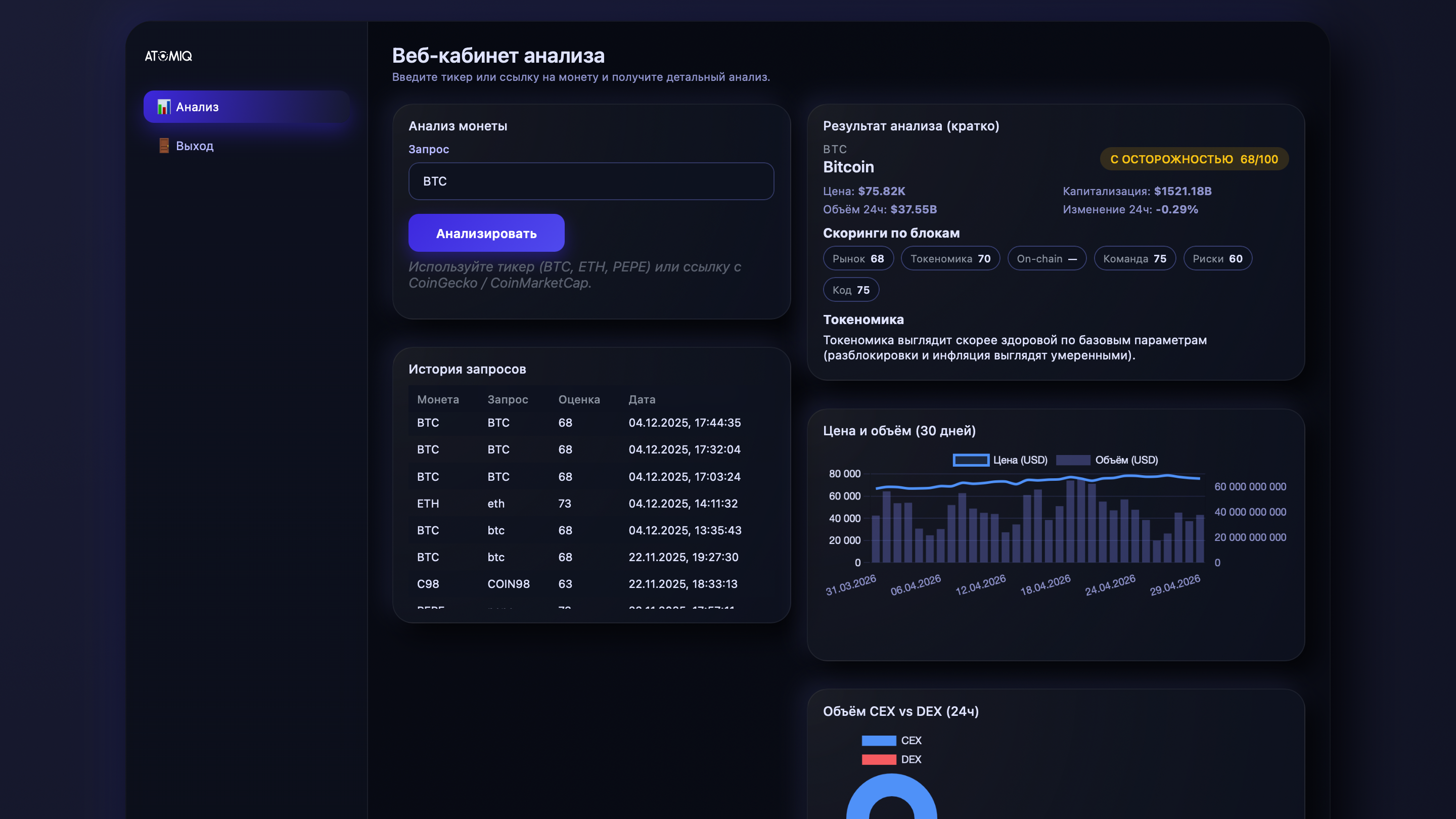This screenshot has height=819, width=1456.
Task: Click the door icon beside Выход
Action: pos(164,146)
